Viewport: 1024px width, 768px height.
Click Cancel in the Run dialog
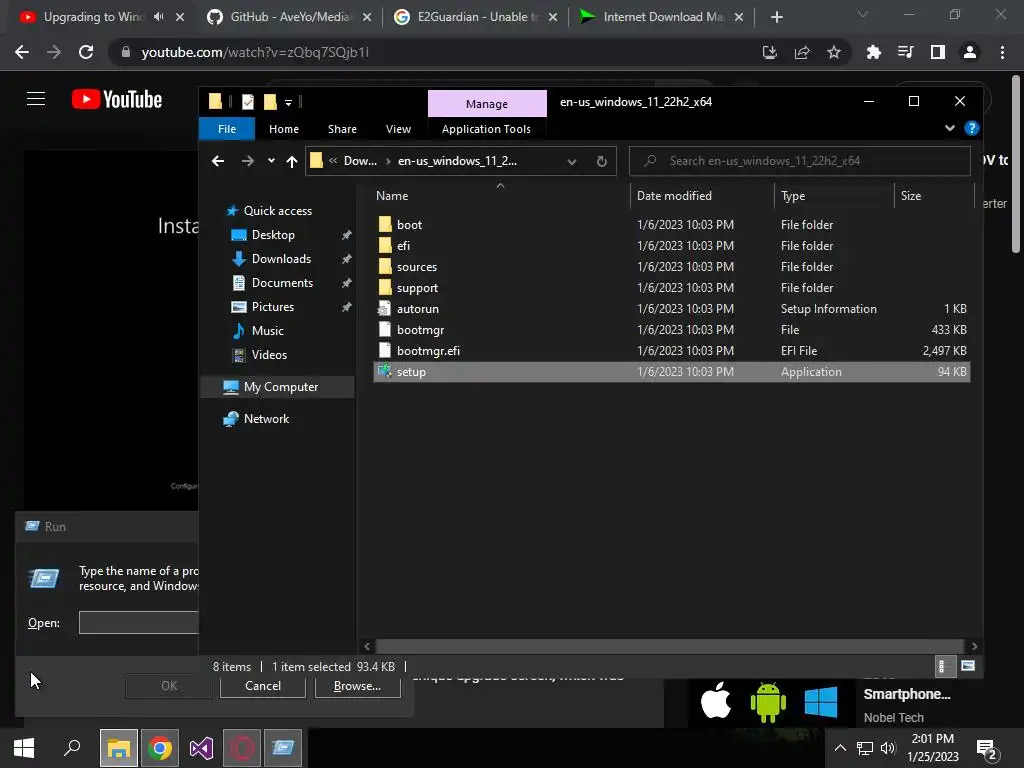pos(263,686)
